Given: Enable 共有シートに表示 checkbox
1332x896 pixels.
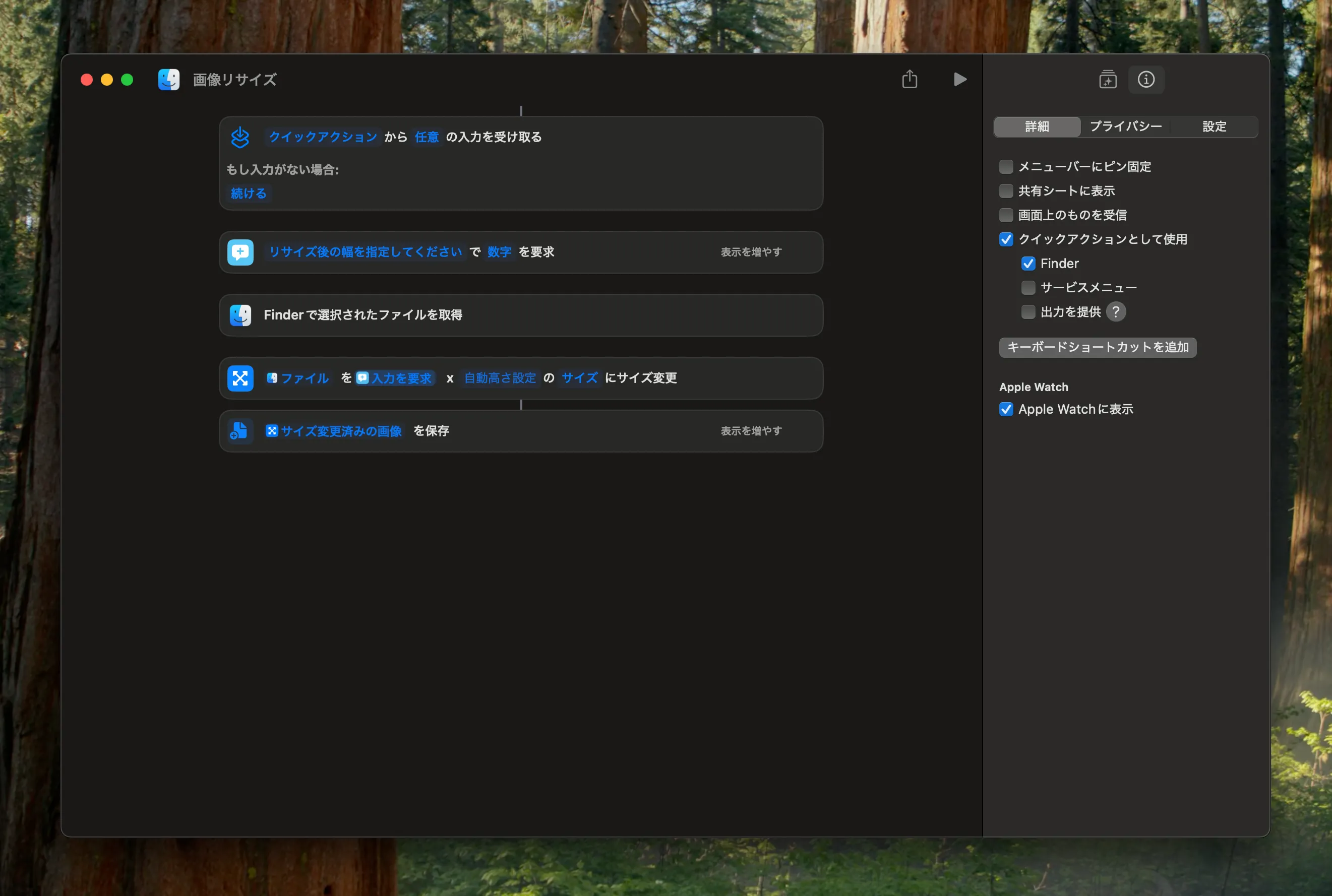Looking at the screenshot, I should point(1006,191).
